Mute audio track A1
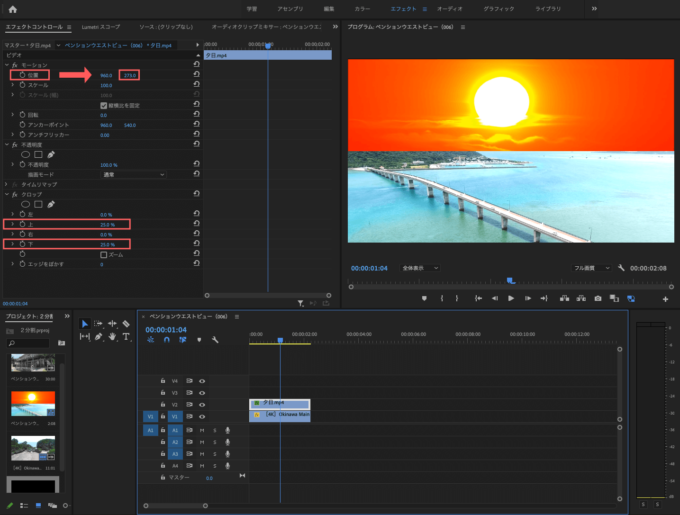This screenshot has height=515, width=680. point(202,430)
